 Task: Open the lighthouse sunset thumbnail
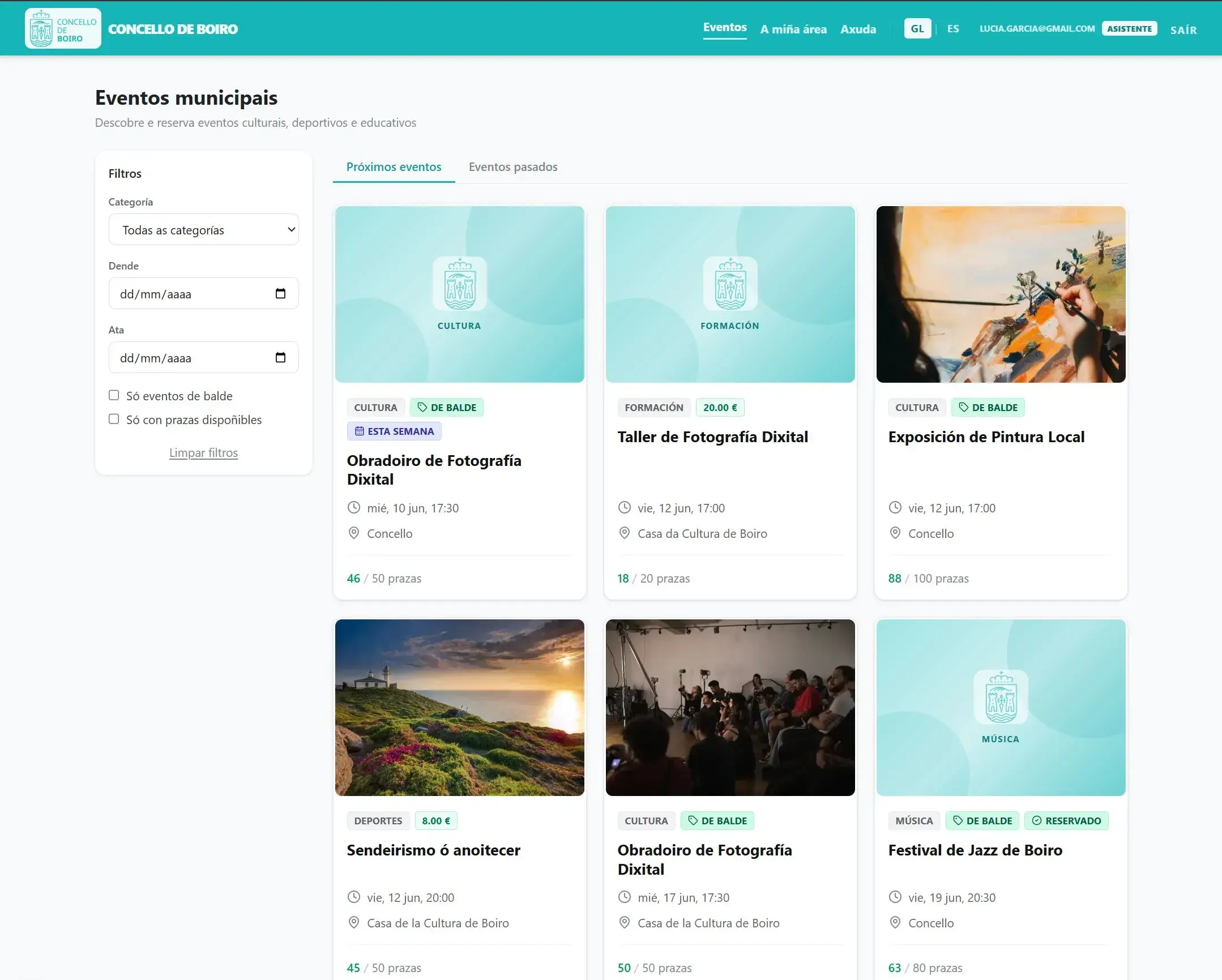click(x=460, y=707)
